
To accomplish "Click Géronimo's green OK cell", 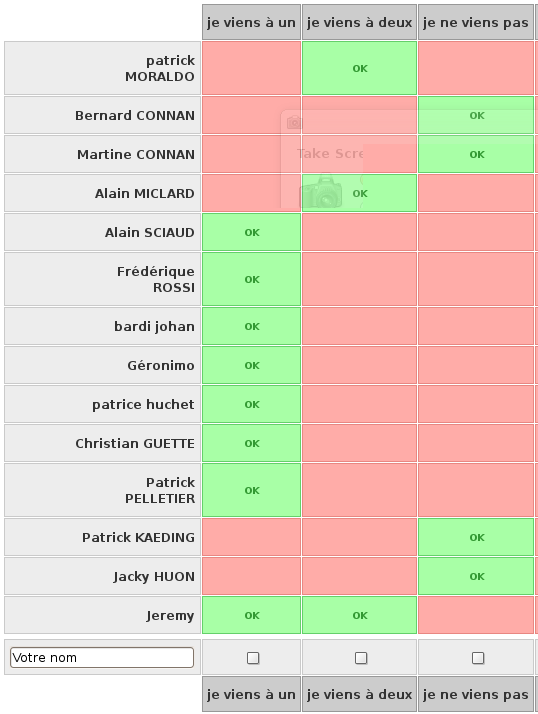I will 251,365.
